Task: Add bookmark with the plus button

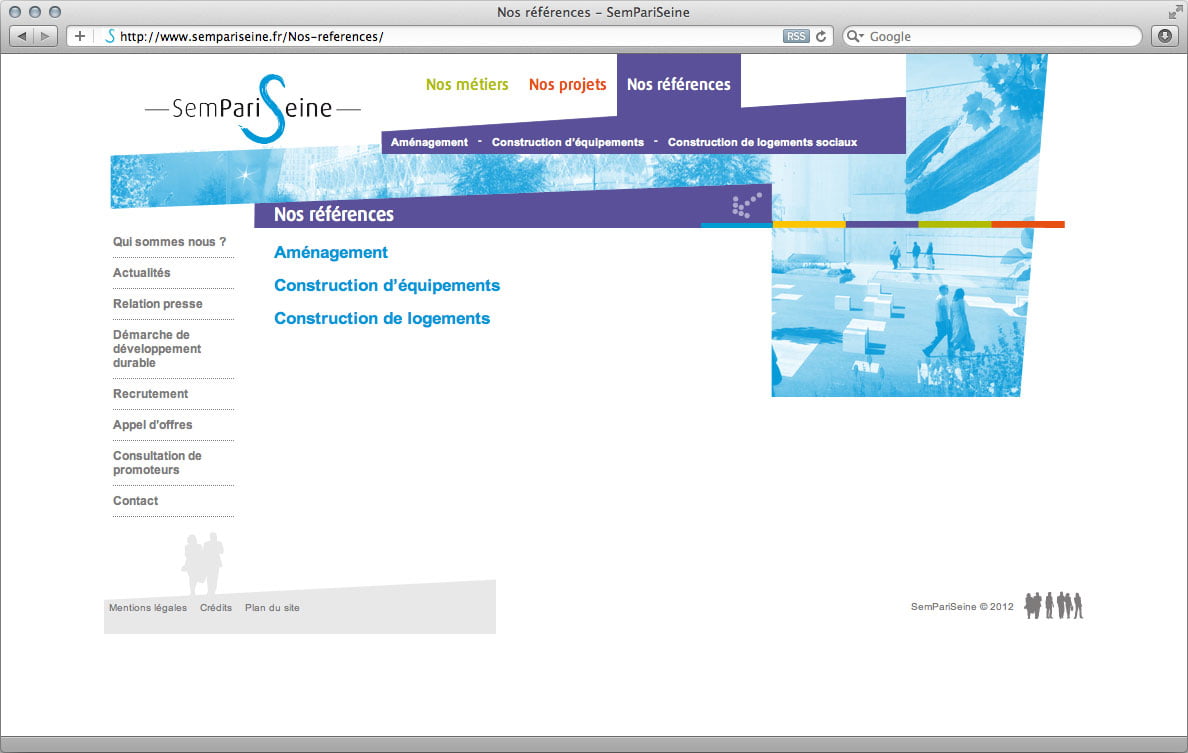Action: tap(80, 36)
